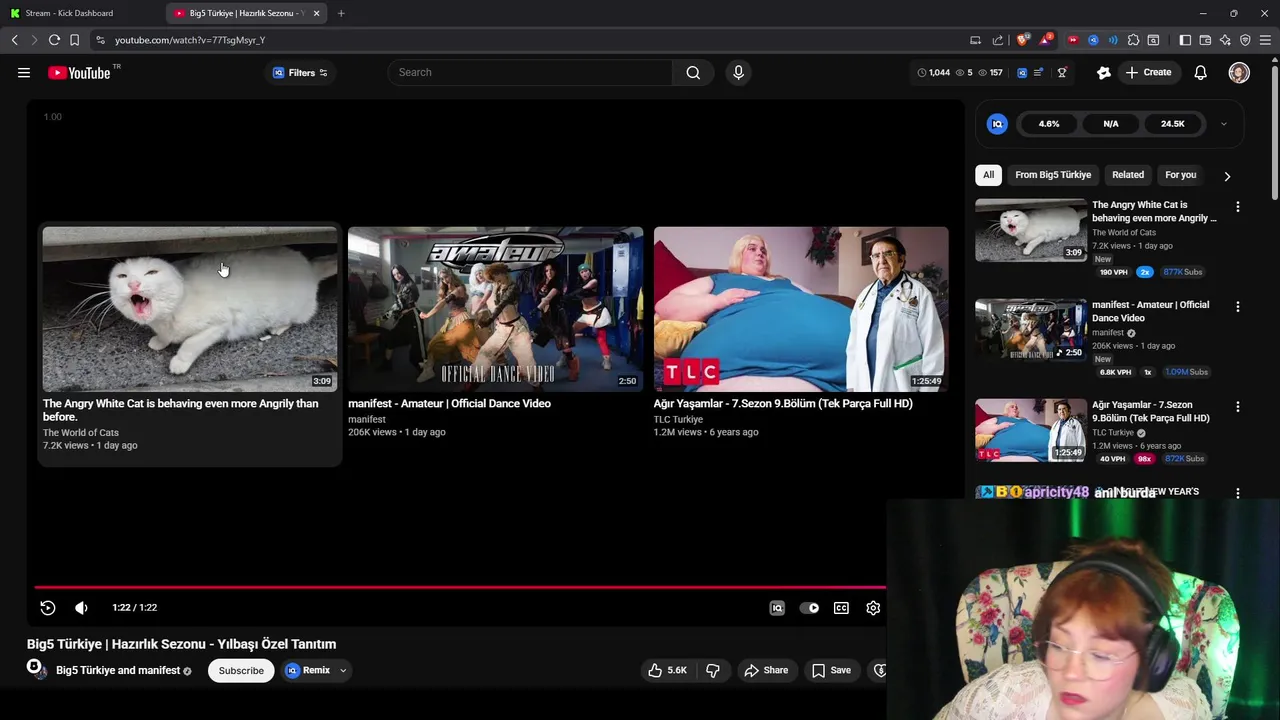The height and width of the screenshot is (720, 1280).
Task: Click the red video progress bar
Action: (460, 587)
